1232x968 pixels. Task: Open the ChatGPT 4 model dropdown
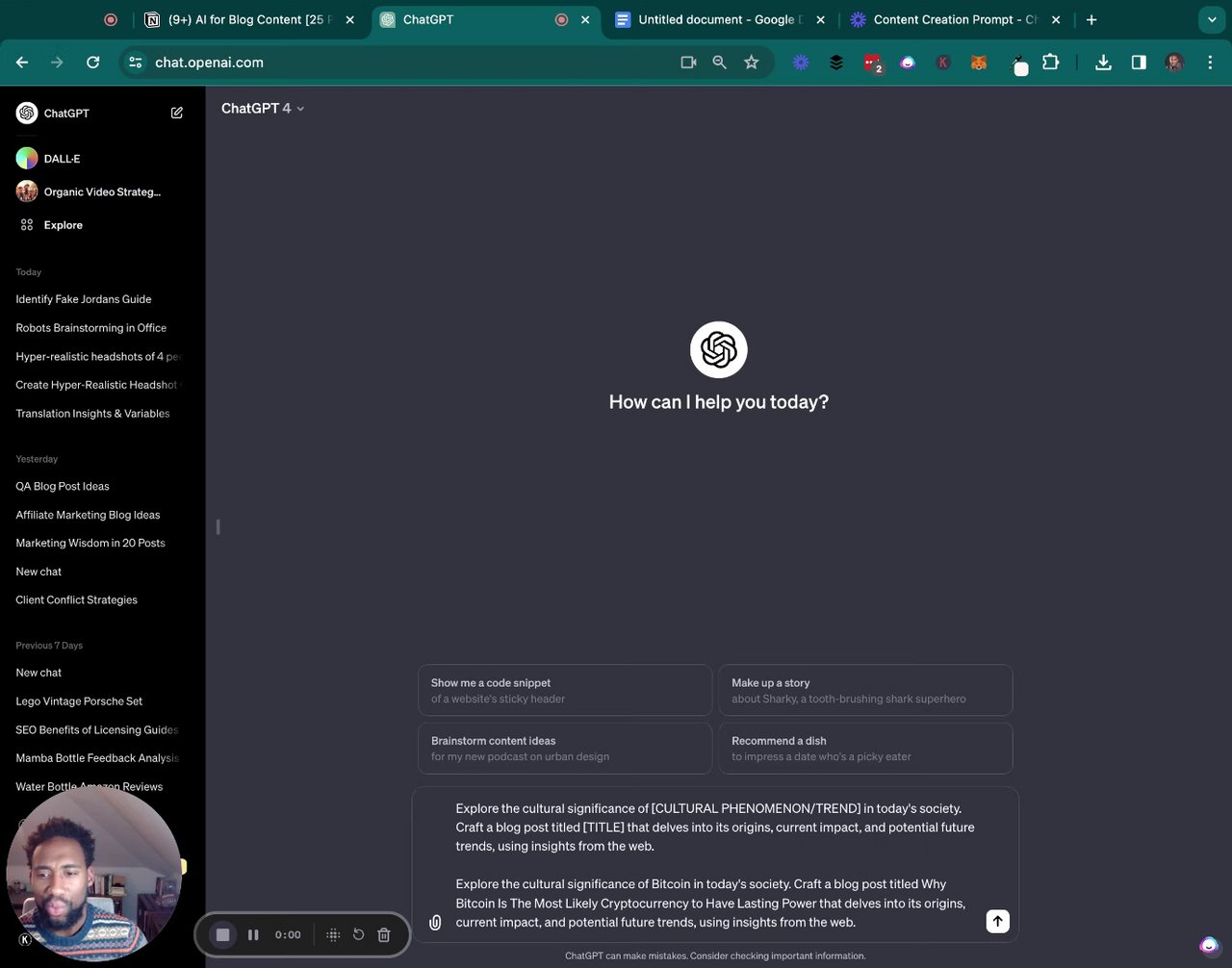263,109
